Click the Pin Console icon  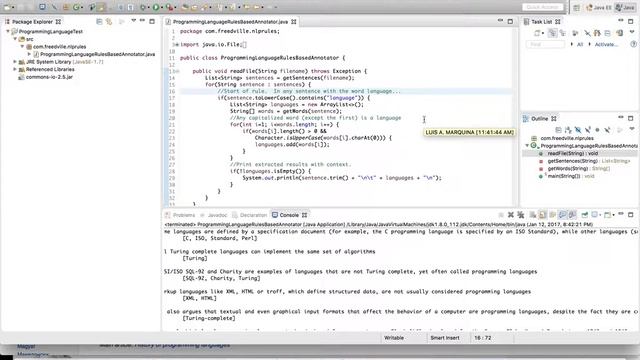(585, 215)
